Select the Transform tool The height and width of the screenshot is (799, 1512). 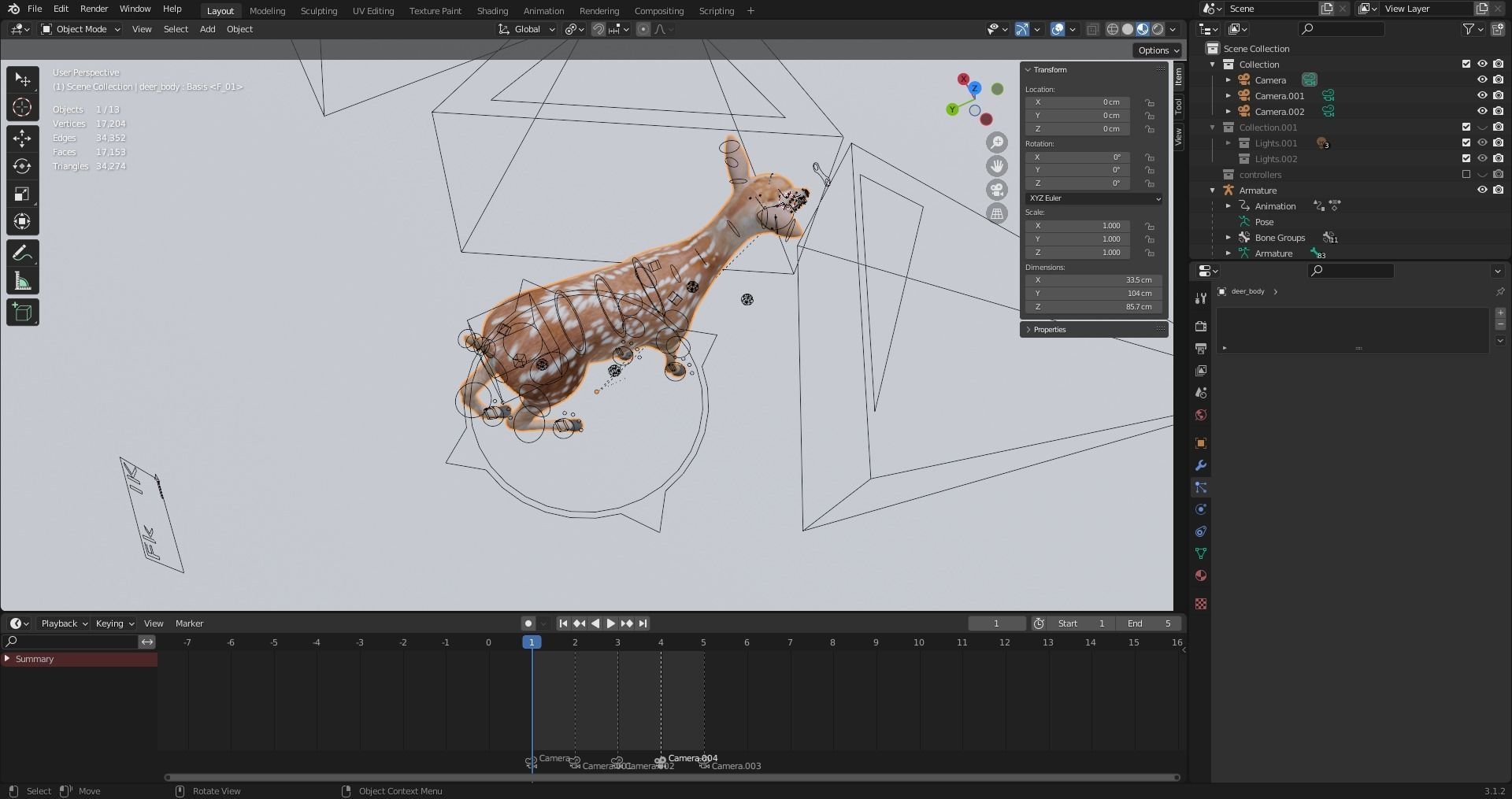coord(23,221)
